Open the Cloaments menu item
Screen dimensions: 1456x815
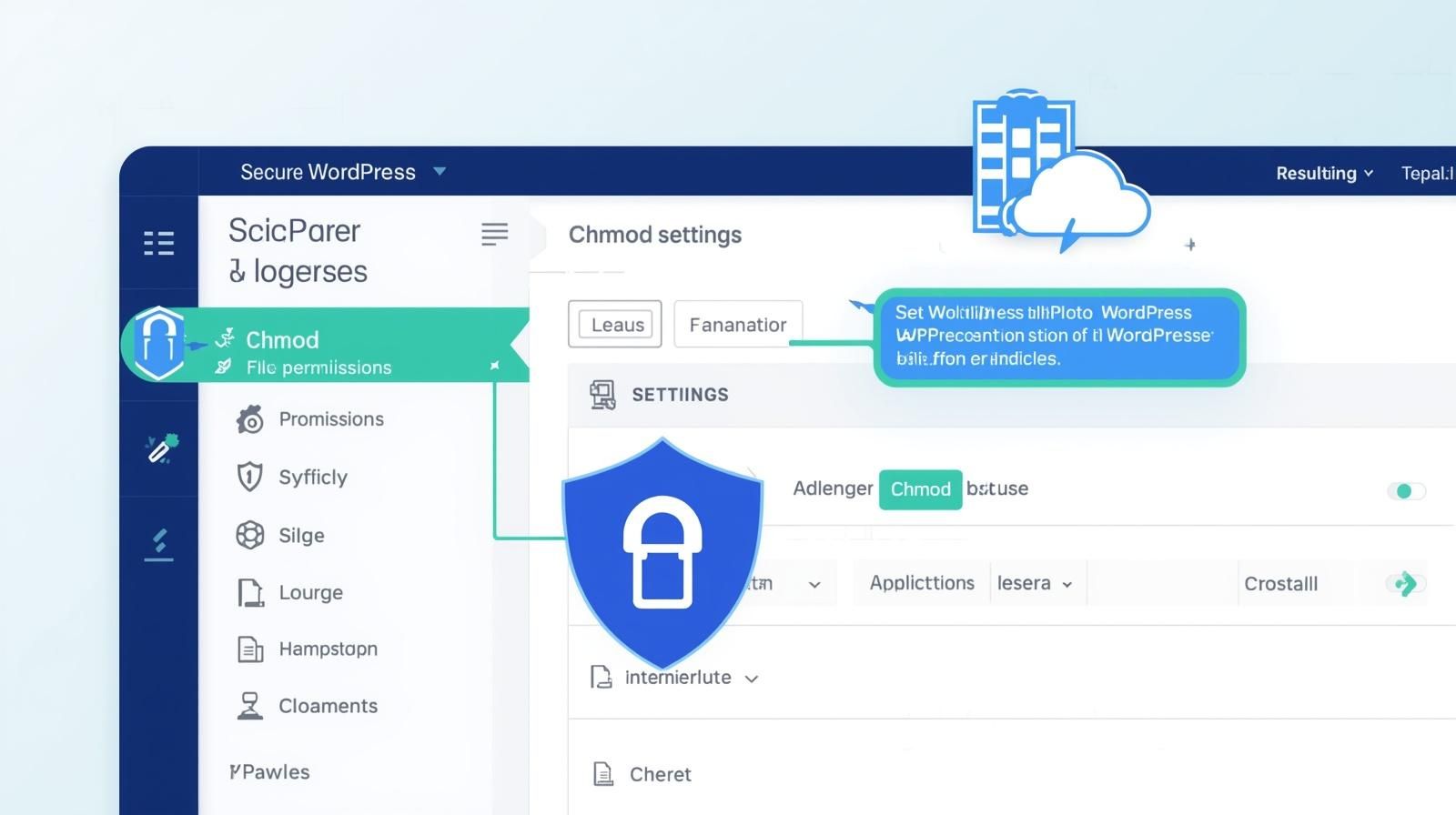tap(328, 706)
